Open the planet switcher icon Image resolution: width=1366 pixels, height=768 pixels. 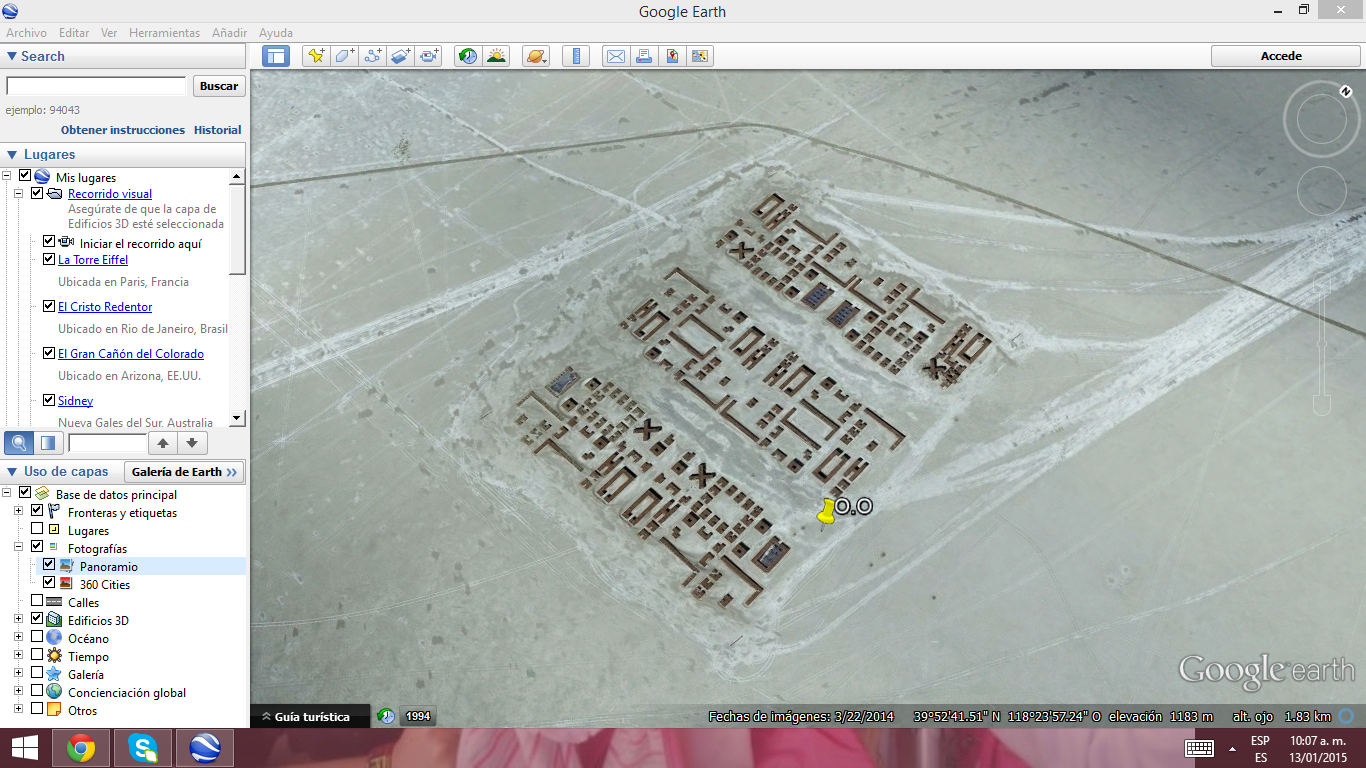click(x=535, y=56)
